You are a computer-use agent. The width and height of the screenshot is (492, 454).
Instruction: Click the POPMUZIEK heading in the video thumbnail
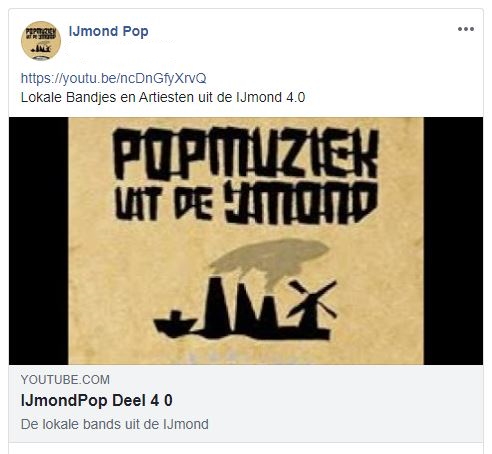(245, 153)
